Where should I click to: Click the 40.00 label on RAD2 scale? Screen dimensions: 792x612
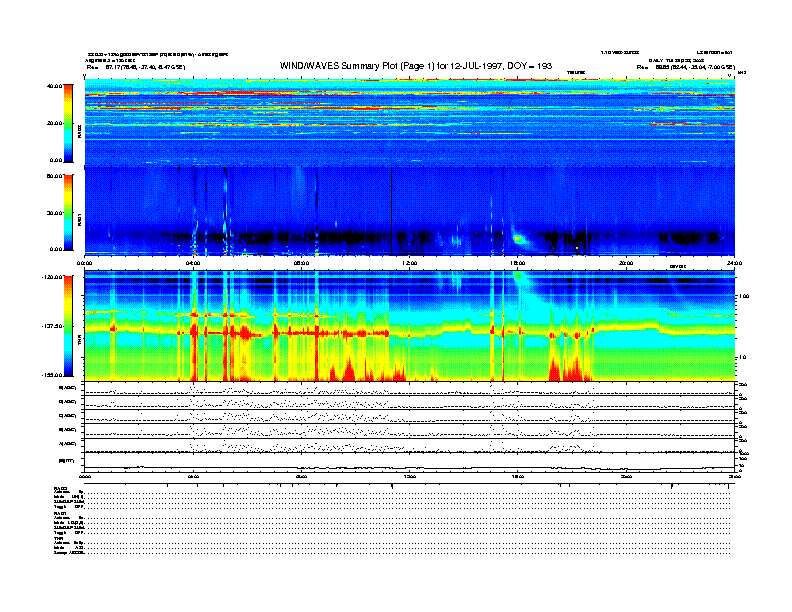pos(55,86)
